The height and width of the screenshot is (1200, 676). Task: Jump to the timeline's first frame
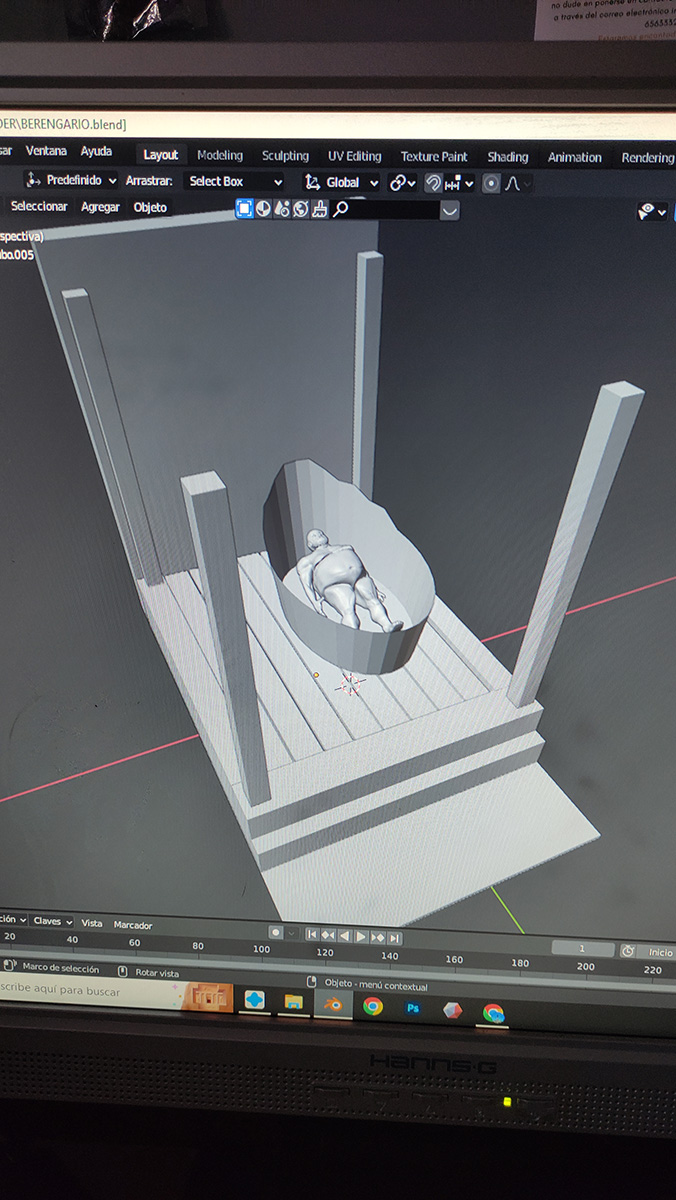tap(312, 935)
